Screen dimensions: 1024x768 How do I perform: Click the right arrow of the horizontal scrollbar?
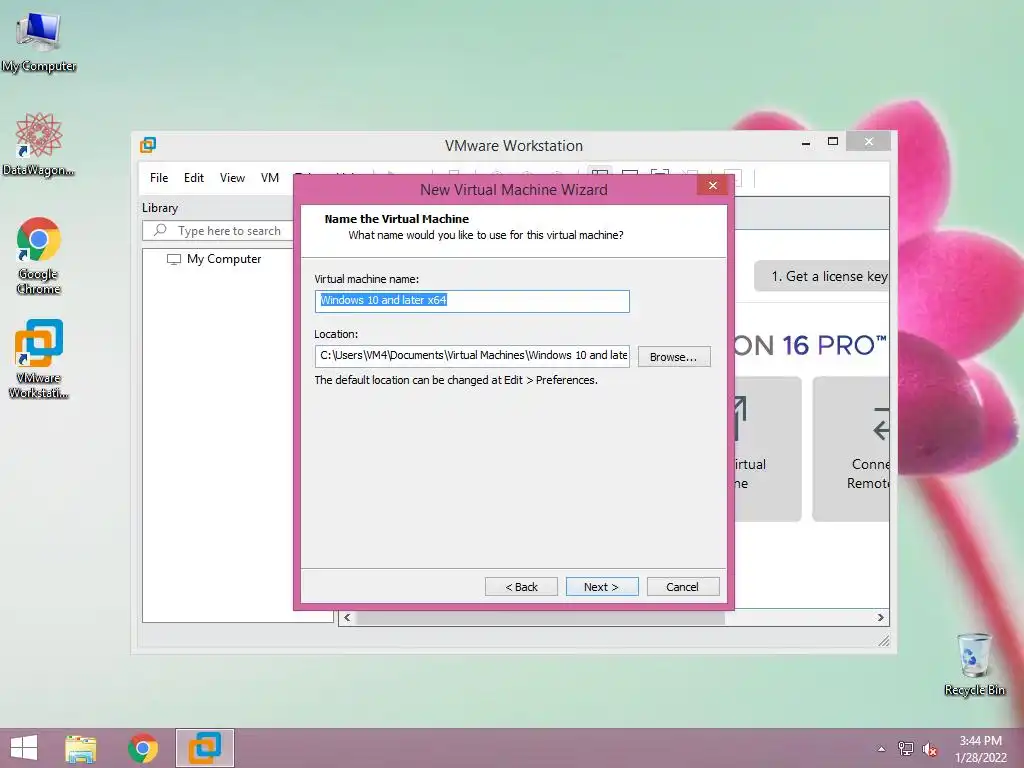(880, 617)
